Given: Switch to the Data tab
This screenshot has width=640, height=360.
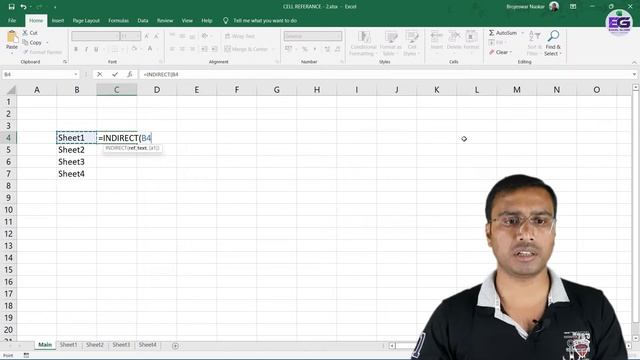Looking at the screenshot, I should click(x=143, y=20).
